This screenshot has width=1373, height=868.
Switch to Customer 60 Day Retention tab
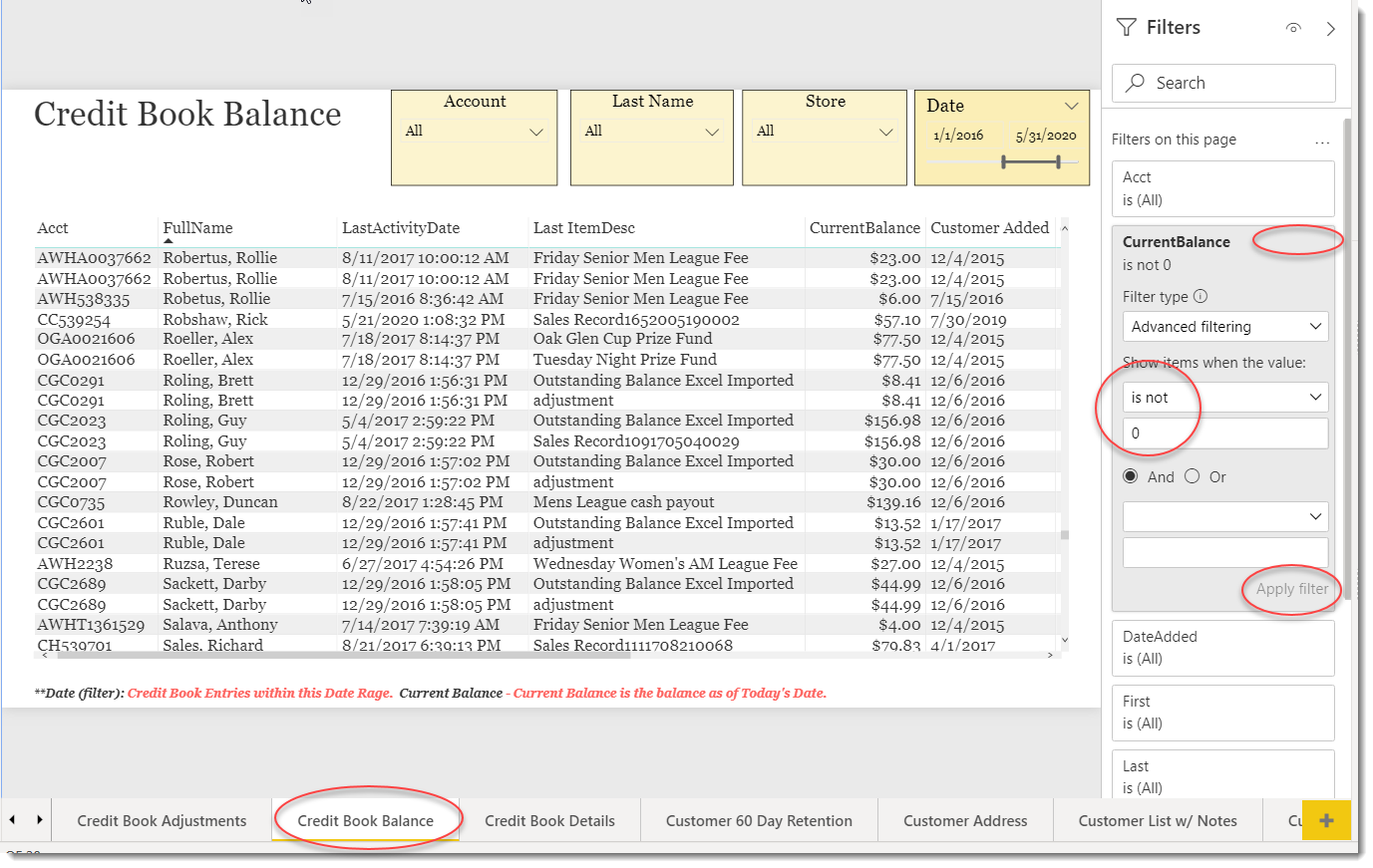759,821
